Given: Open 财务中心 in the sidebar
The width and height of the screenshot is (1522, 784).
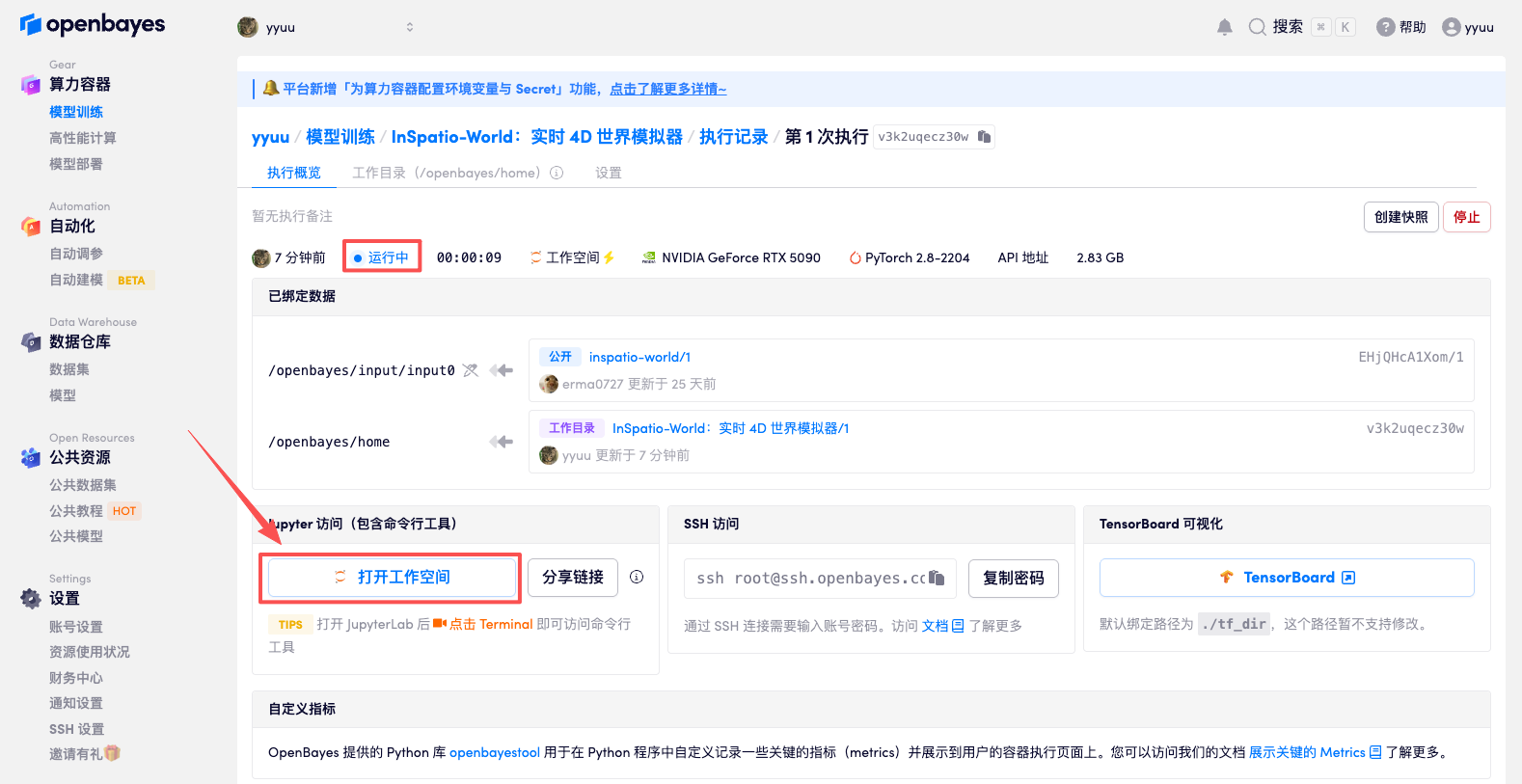Looking at the screenshot, I should point(76,678).
